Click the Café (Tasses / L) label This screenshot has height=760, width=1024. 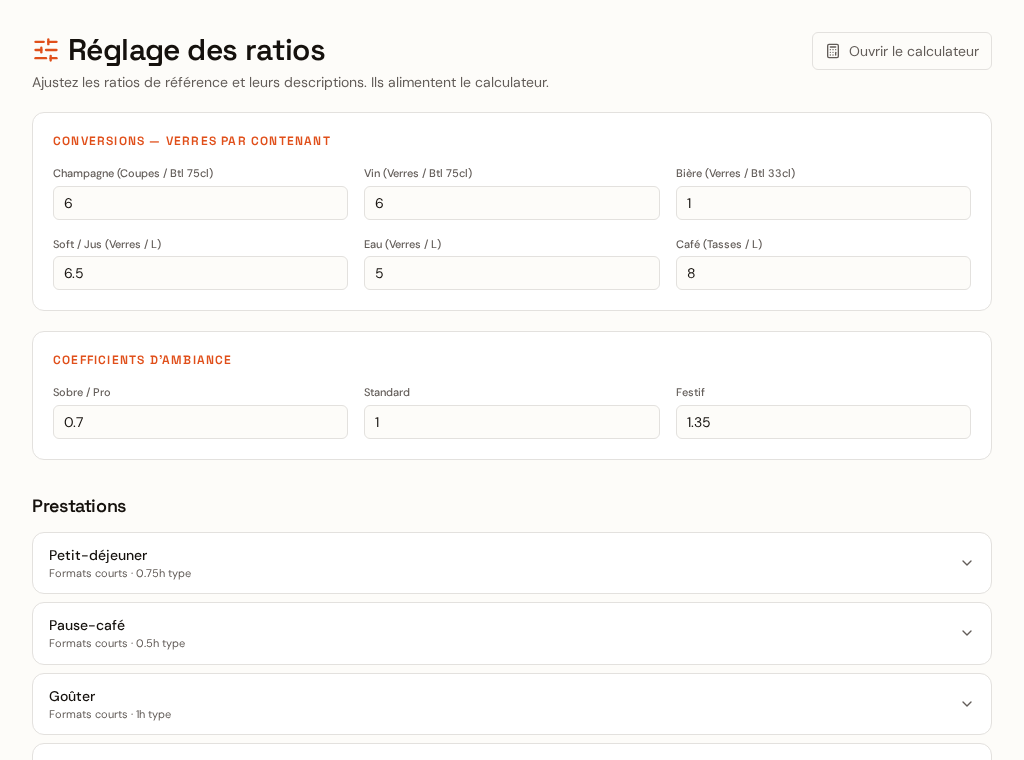pyautogui.click(x=719, y=244)
